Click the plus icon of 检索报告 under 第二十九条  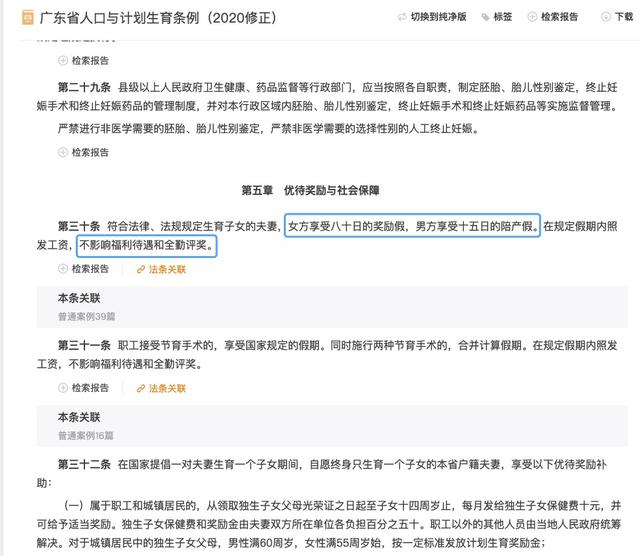click(63, 153)
